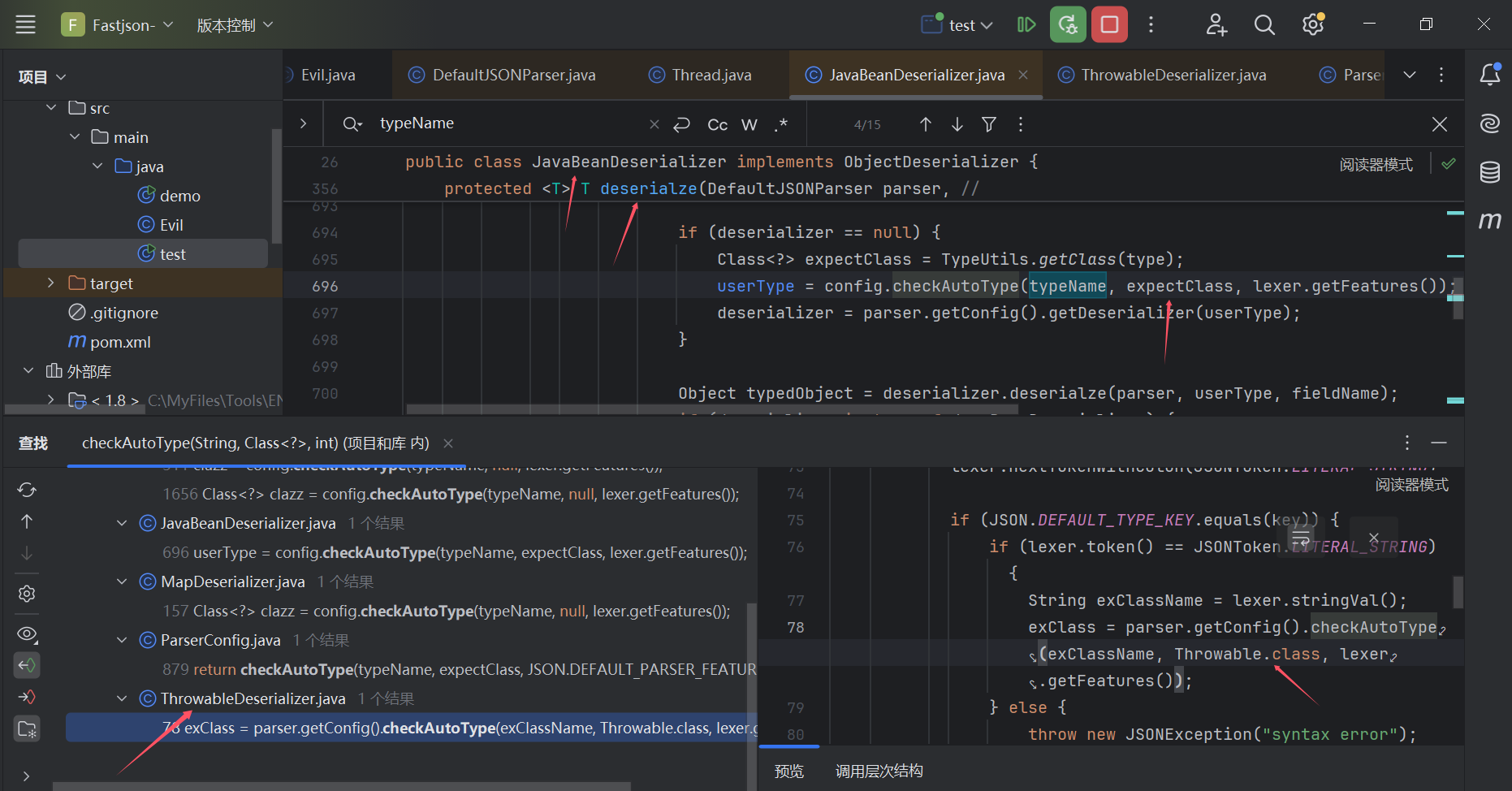
Task: Collapse the main folder
Action: (x=75, y=137)
